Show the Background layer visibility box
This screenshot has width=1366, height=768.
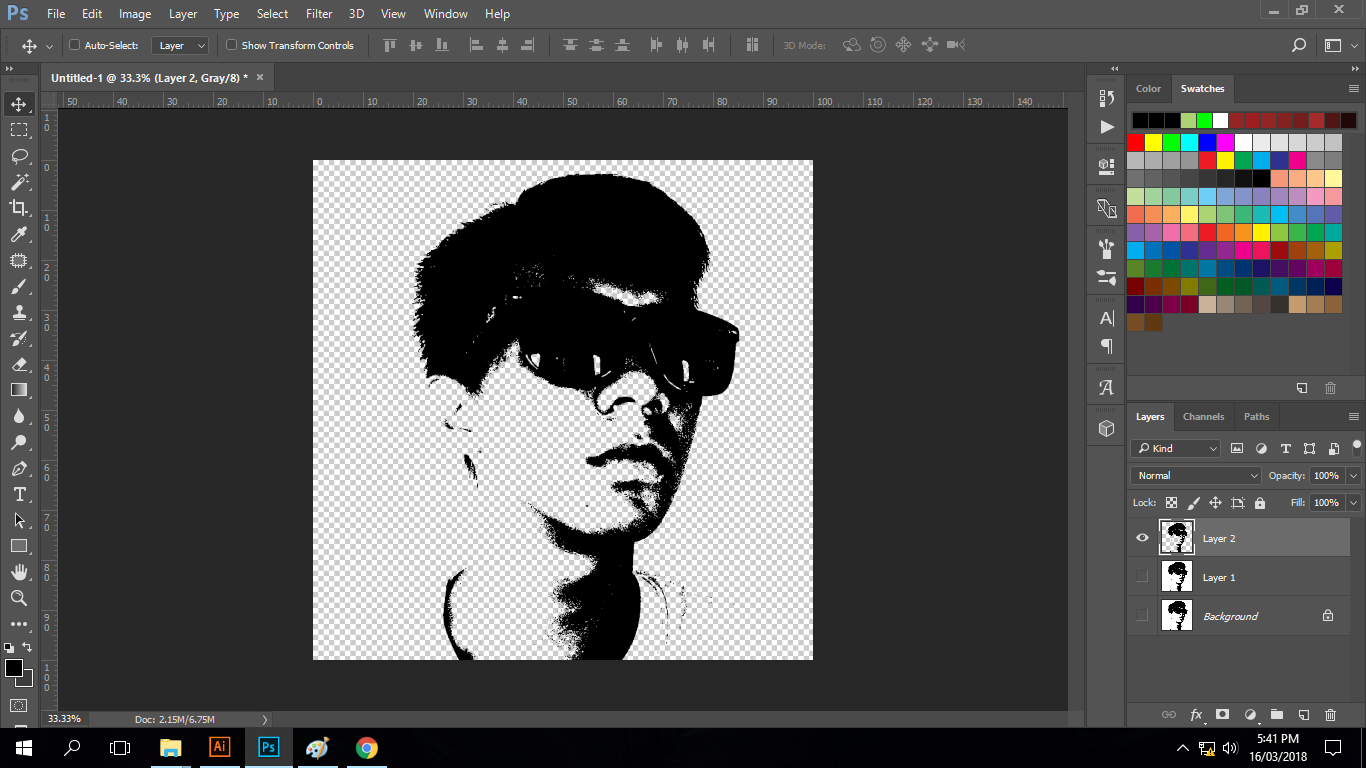1142,616
